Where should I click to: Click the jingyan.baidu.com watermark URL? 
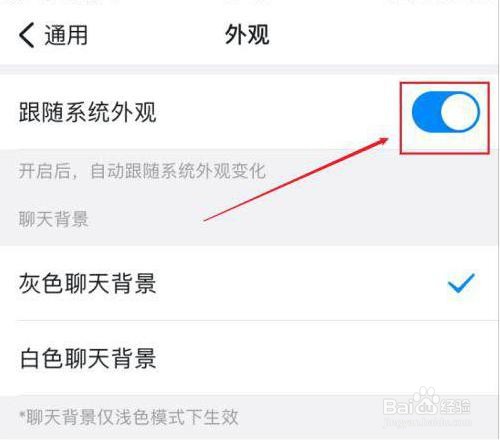click(428, 422)
